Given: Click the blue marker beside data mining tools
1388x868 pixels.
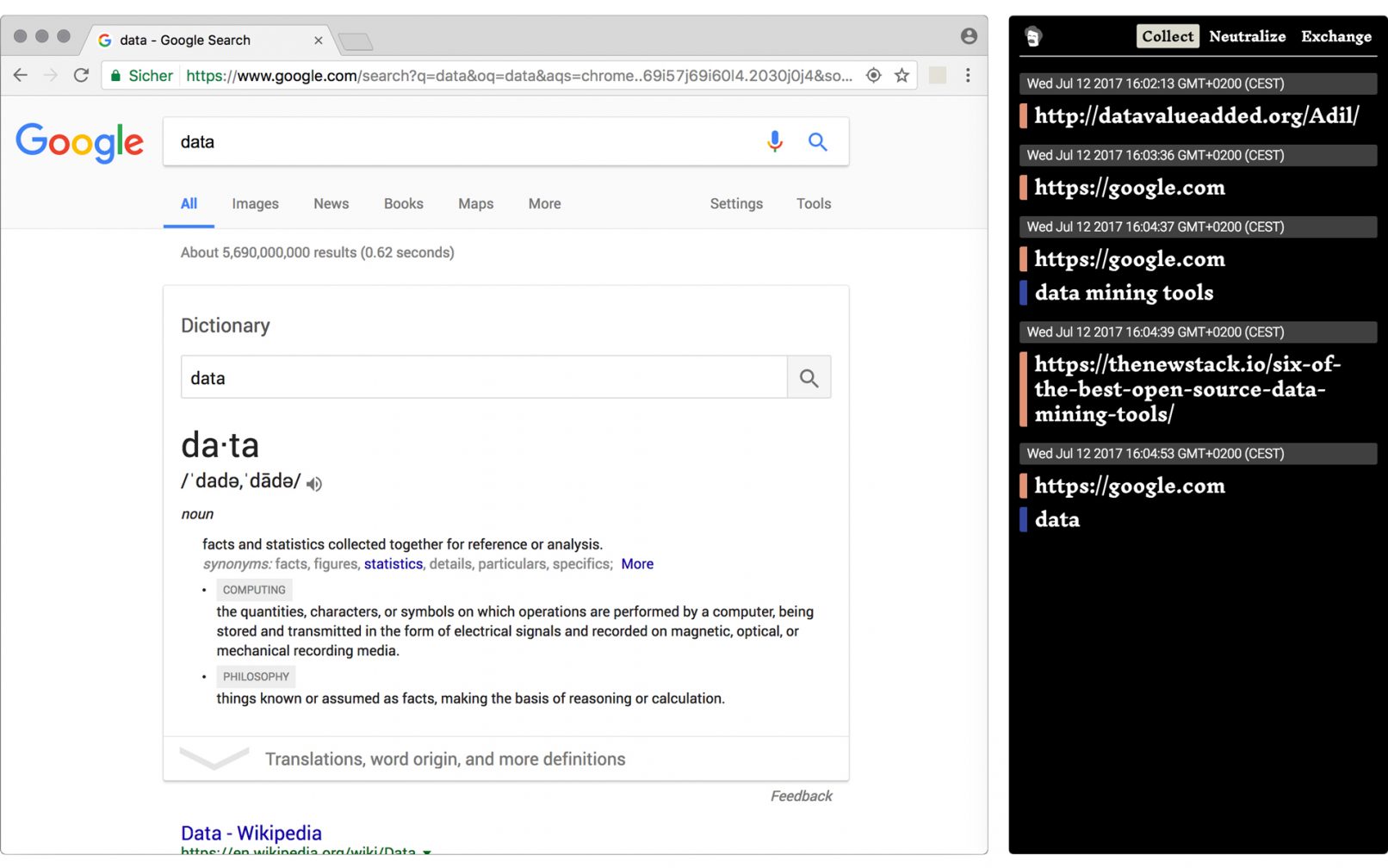Looking at the screenshot, I should pos(1023,293).
